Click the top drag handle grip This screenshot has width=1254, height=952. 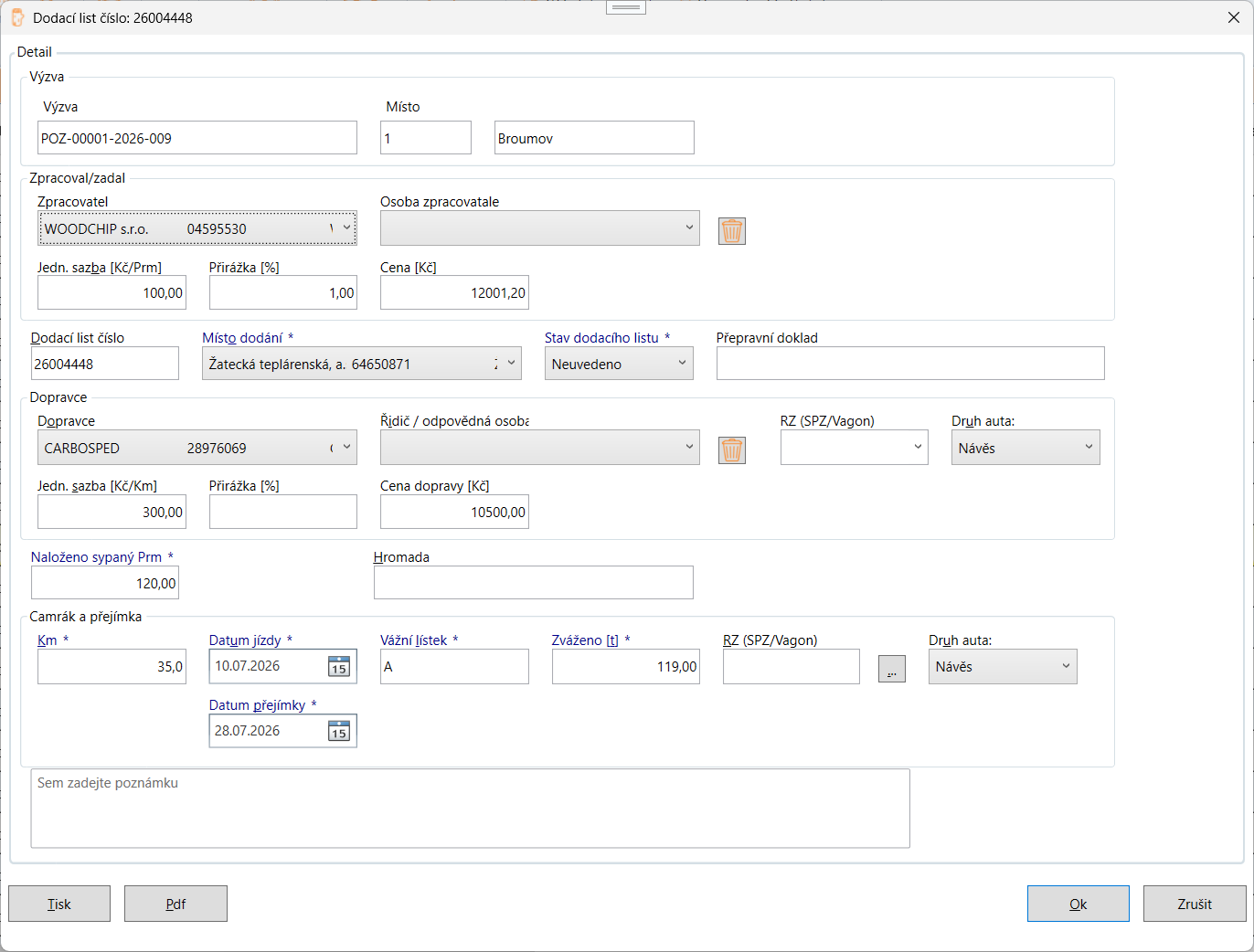click(626, 7)
